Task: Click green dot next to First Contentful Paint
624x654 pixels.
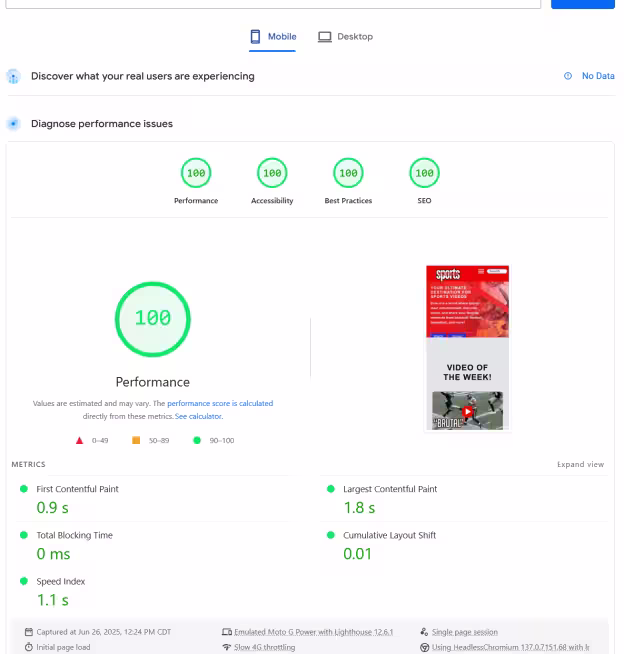Action: pos(24,489)
